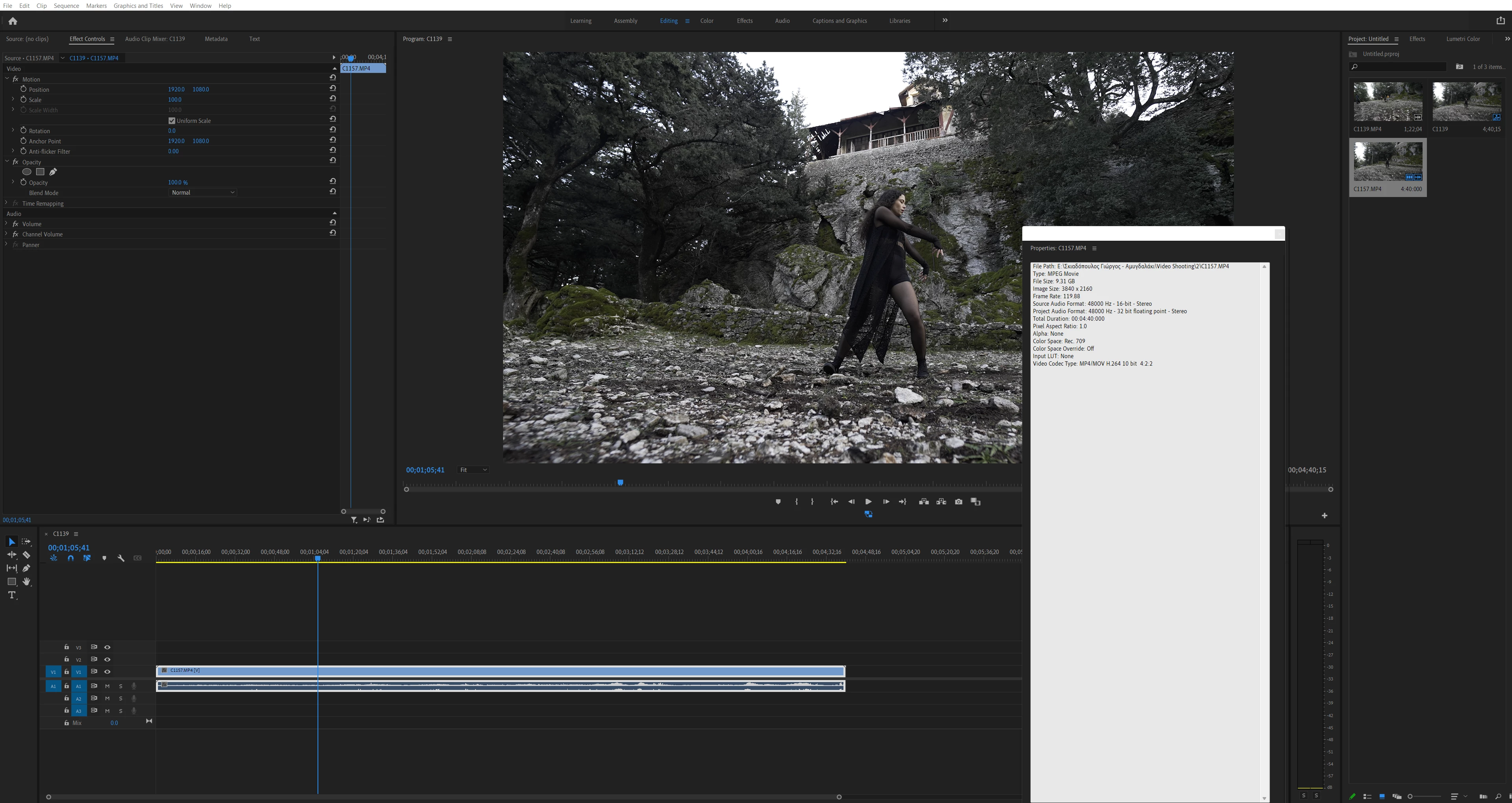Select the Razor tool
1512x803 pixels.
(26, 555)
